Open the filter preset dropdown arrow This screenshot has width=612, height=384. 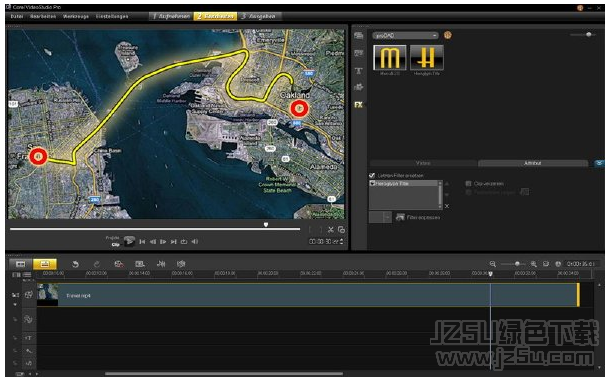387,217
